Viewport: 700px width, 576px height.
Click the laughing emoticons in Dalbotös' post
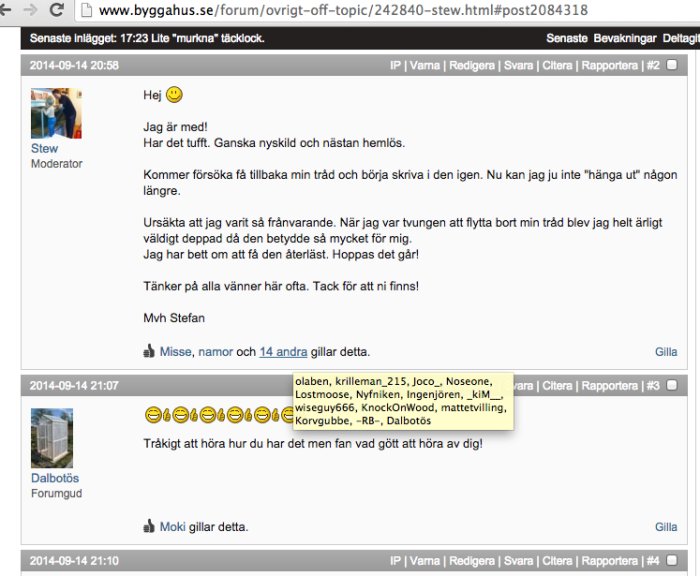[x=219, y=415]
